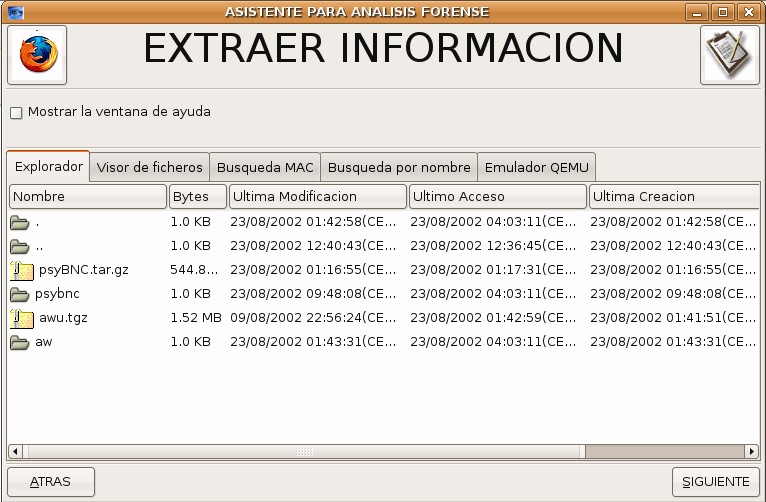Open the Emulador QEMU tab
The width and height of the screenshot is (766, 502).
[537, 167]
